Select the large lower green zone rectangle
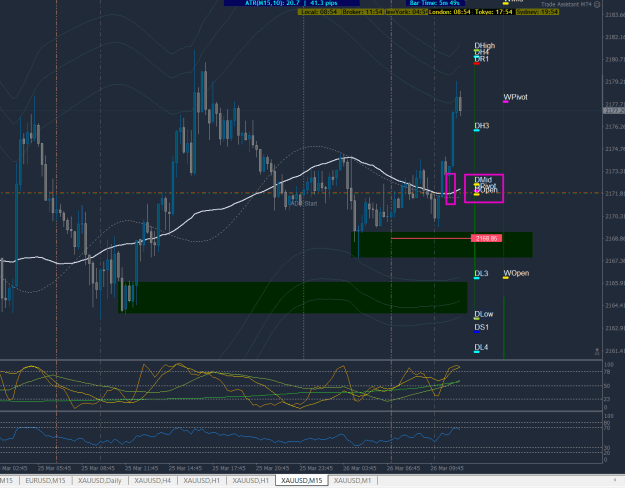625x488 pixels. (293, 297)
